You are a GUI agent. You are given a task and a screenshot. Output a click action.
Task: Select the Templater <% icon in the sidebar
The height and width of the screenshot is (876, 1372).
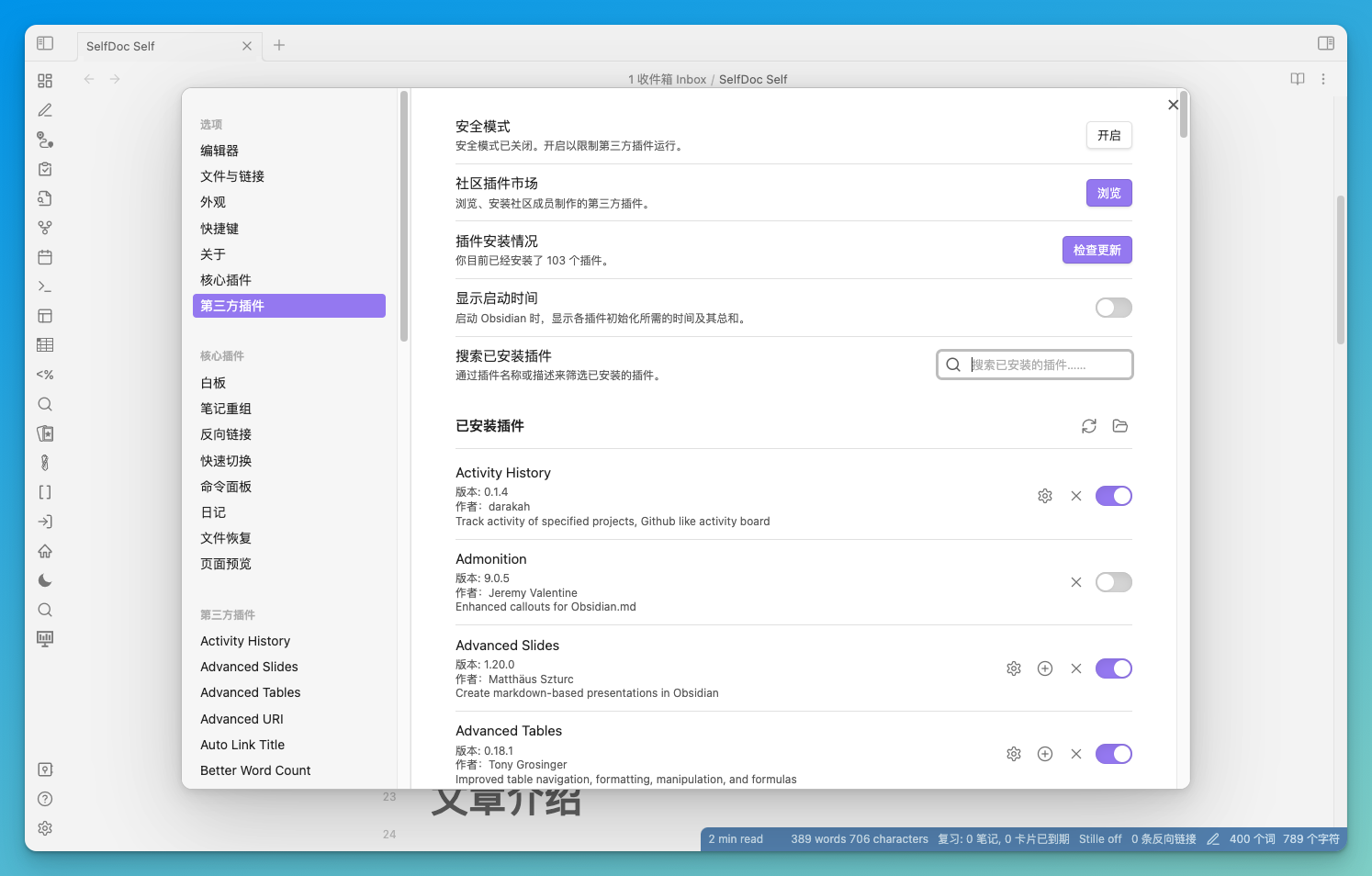click(x=44, y=374)
